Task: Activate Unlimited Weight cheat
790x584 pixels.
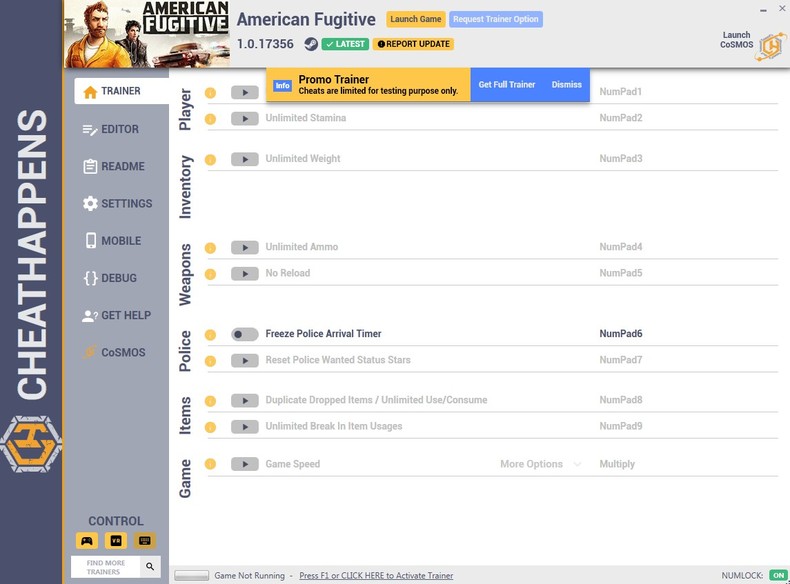Action: point(245,159)
